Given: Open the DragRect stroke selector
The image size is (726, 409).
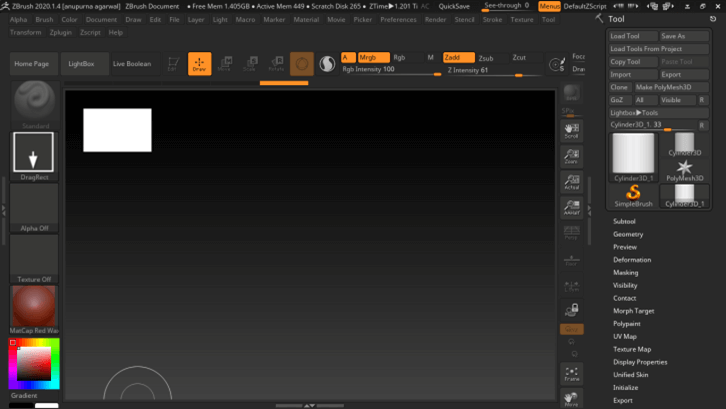Looking at the screenshot, I should point(34,156).
